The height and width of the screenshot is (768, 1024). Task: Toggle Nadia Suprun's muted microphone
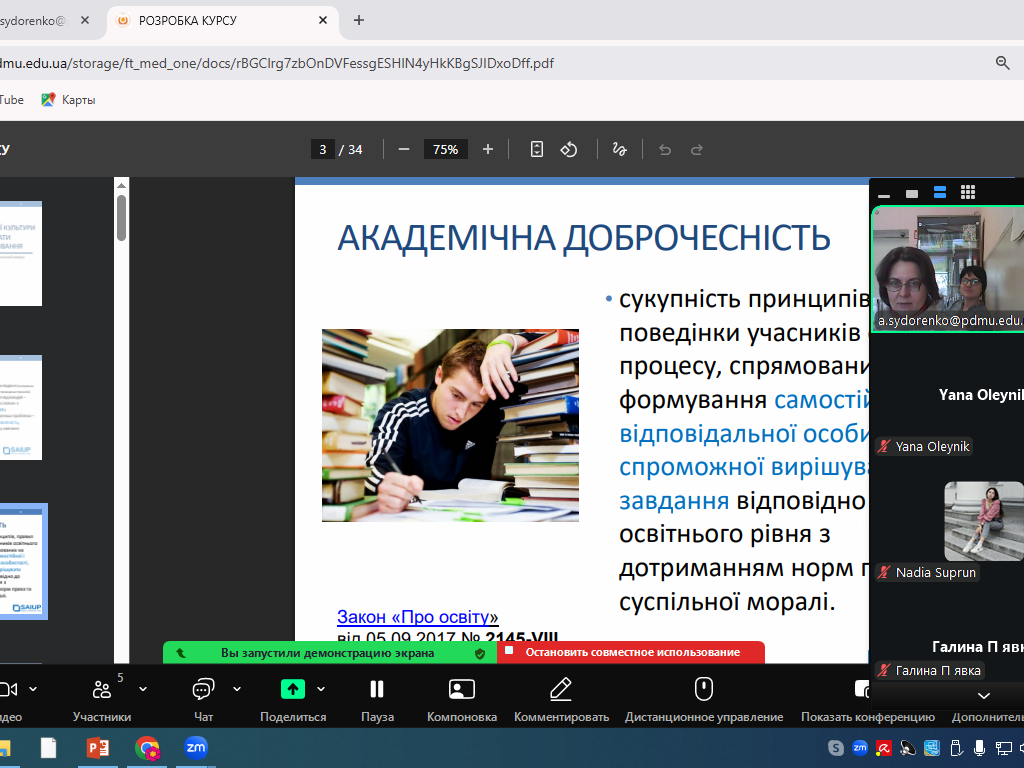click(x=886, y=572)
